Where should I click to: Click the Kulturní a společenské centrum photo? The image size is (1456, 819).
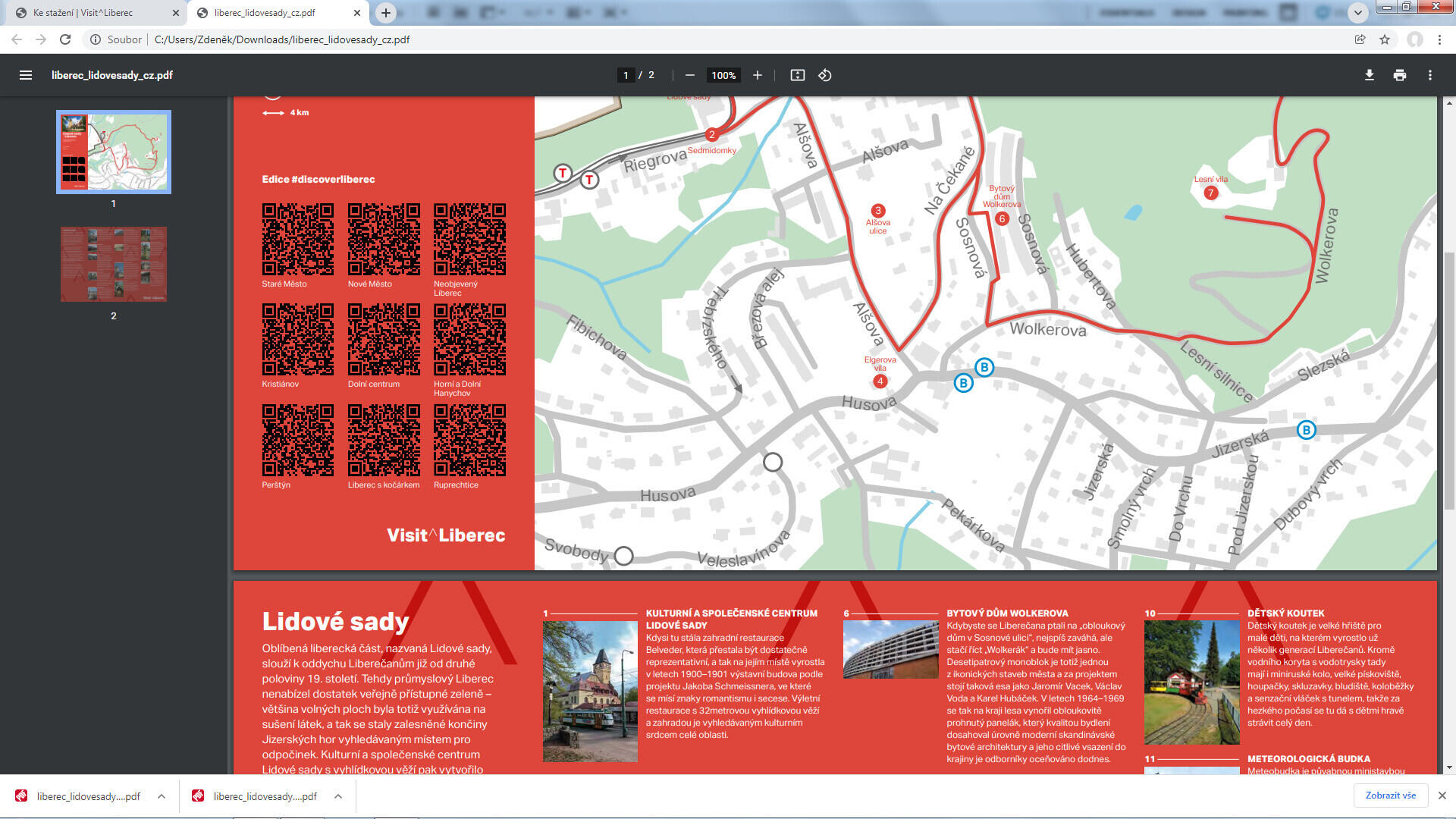[x=590, y=692]
